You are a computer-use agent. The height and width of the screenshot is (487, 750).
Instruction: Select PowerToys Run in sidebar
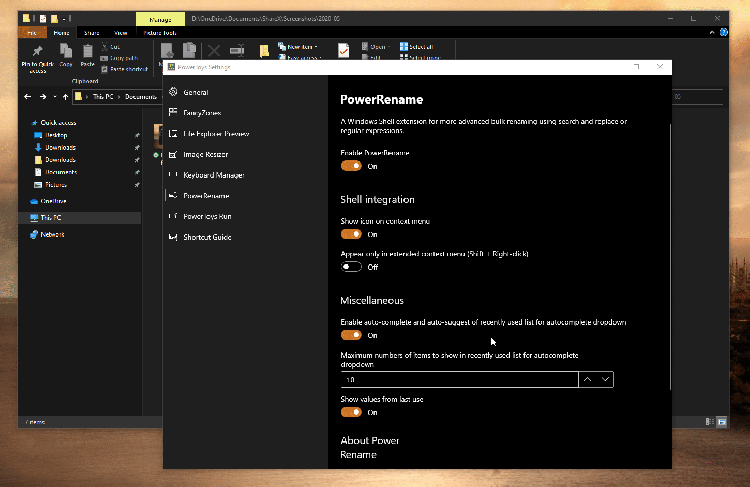coord(207,216)
